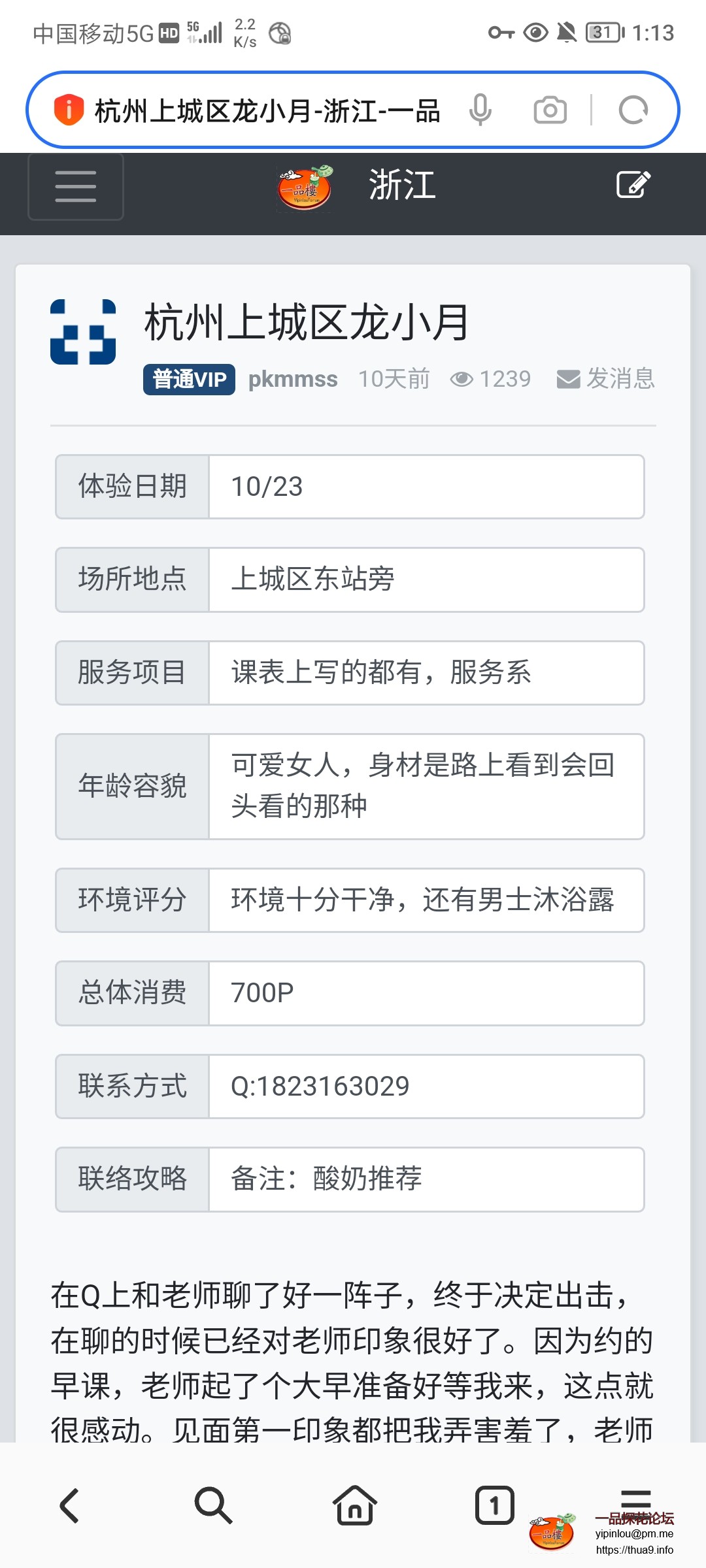The image size is (706, 1568).
Task: Reload the page with the refresh icon
Action: click(x=633, y=110)
